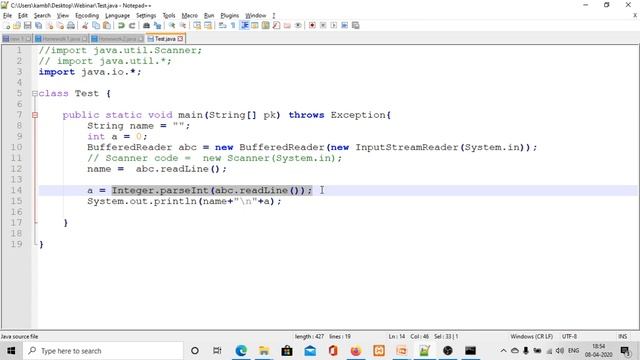Open the Macro menu
Image resolution: width=640 pixels, height=360 pixels.
[189, 16]
